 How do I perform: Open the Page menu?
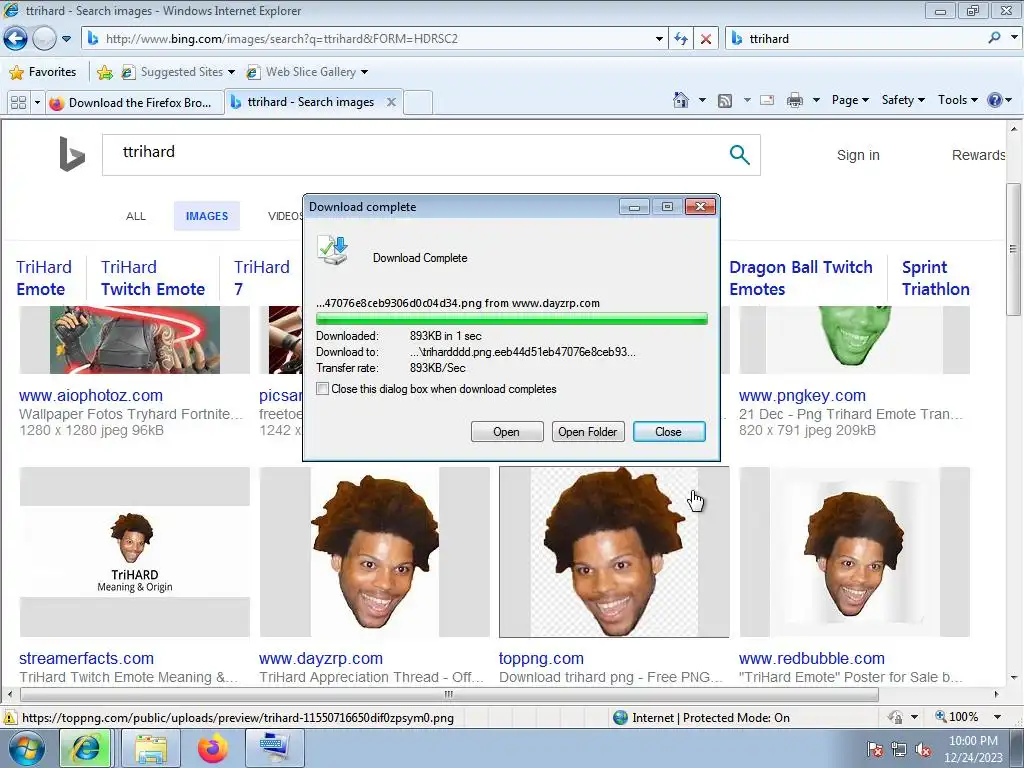point(850,100)
